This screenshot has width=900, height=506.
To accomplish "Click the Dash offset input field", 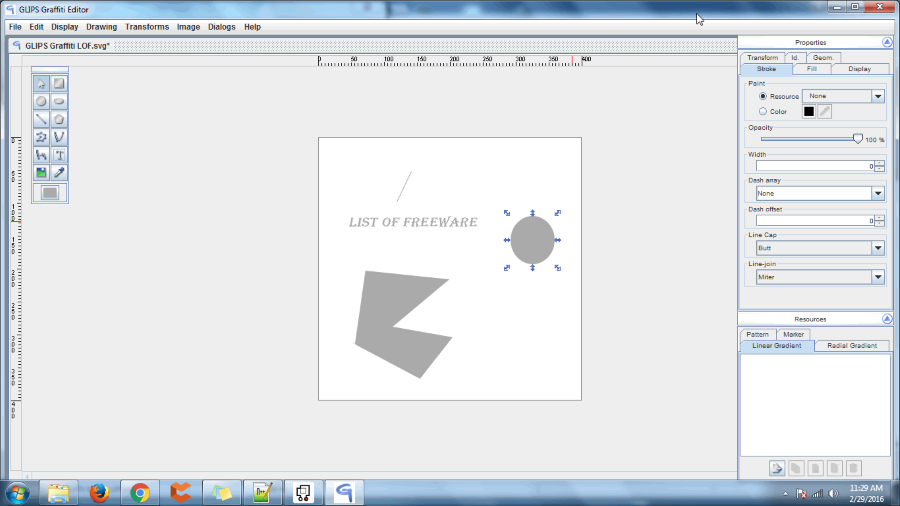I will coord(814,221).
